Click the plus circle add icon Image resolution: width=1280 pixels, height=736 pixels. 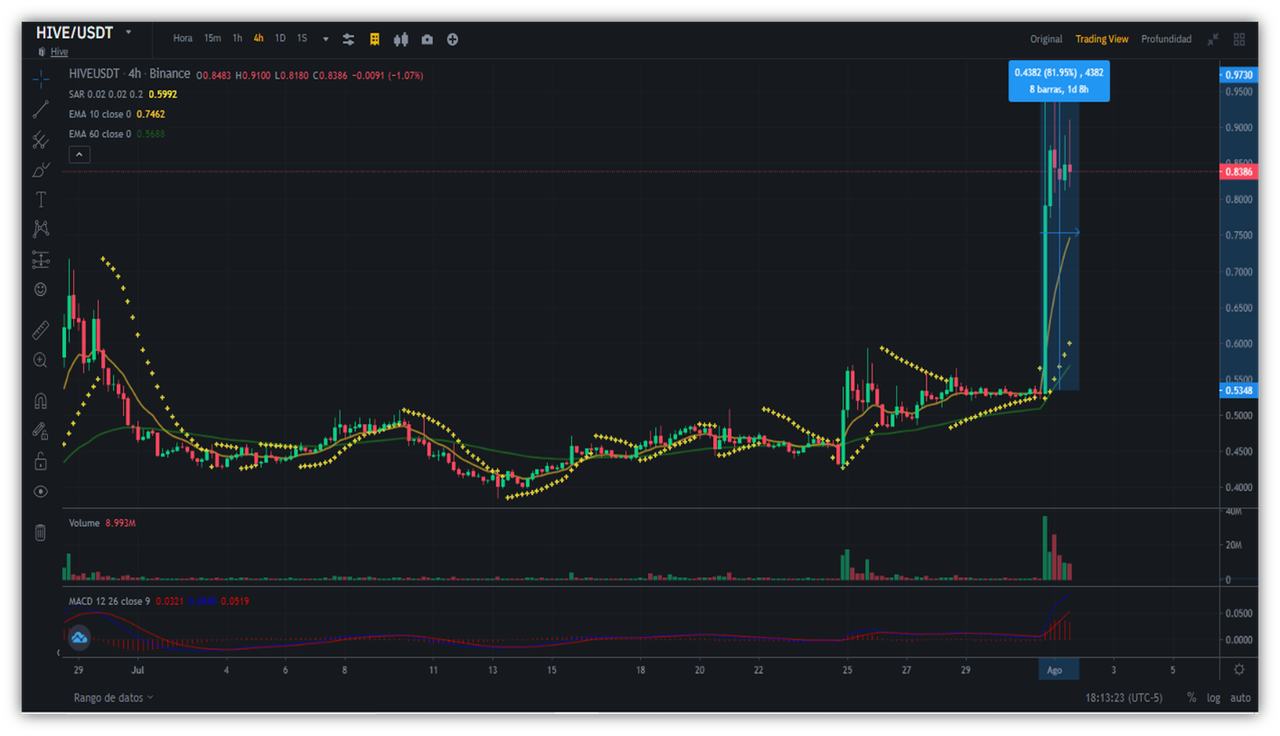[x=453, y=39]
